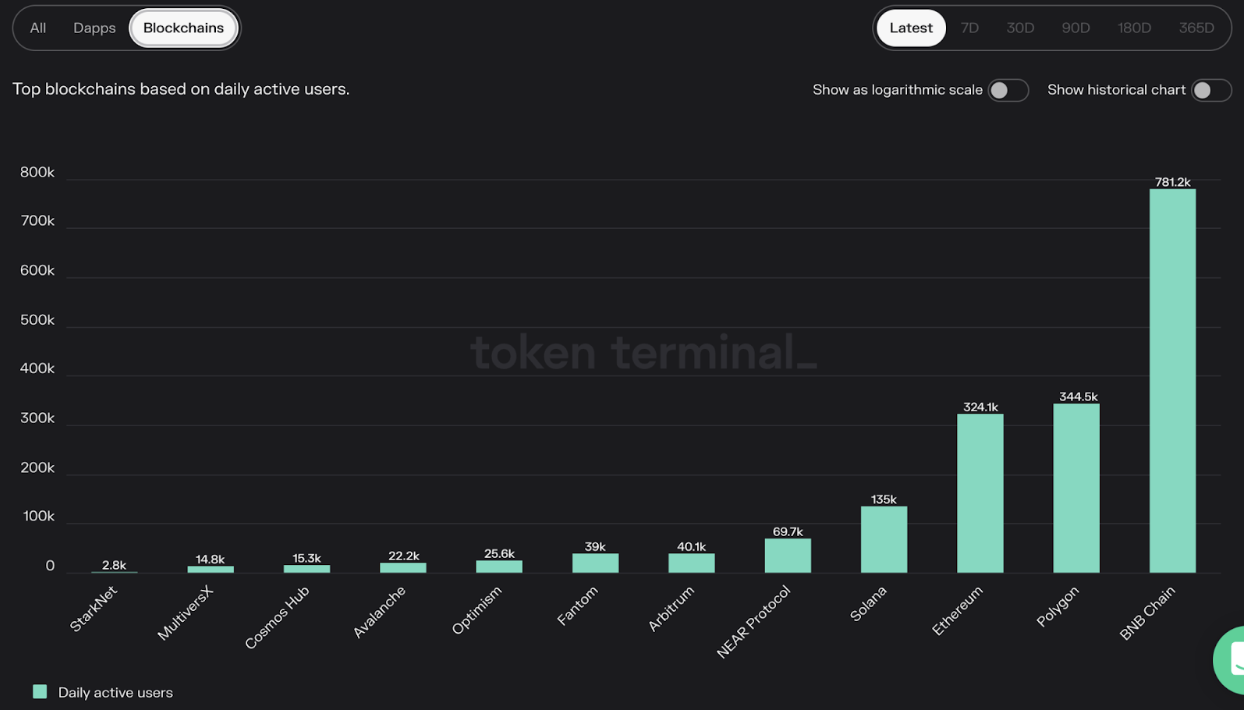The width and height of the screenshot is (1244, 710).
Task: Select the Blockchains tab
Action: (x=183, y=28)
